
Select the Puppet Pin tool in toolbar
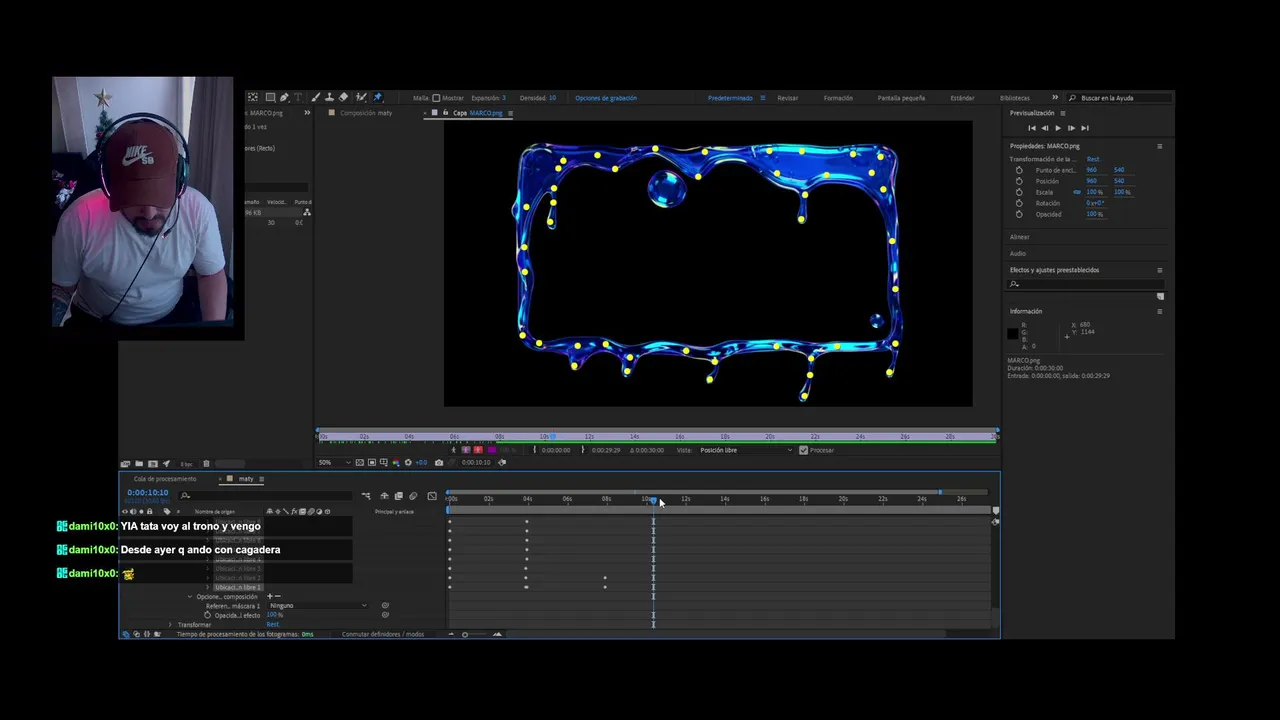click(x=377, y=98)
